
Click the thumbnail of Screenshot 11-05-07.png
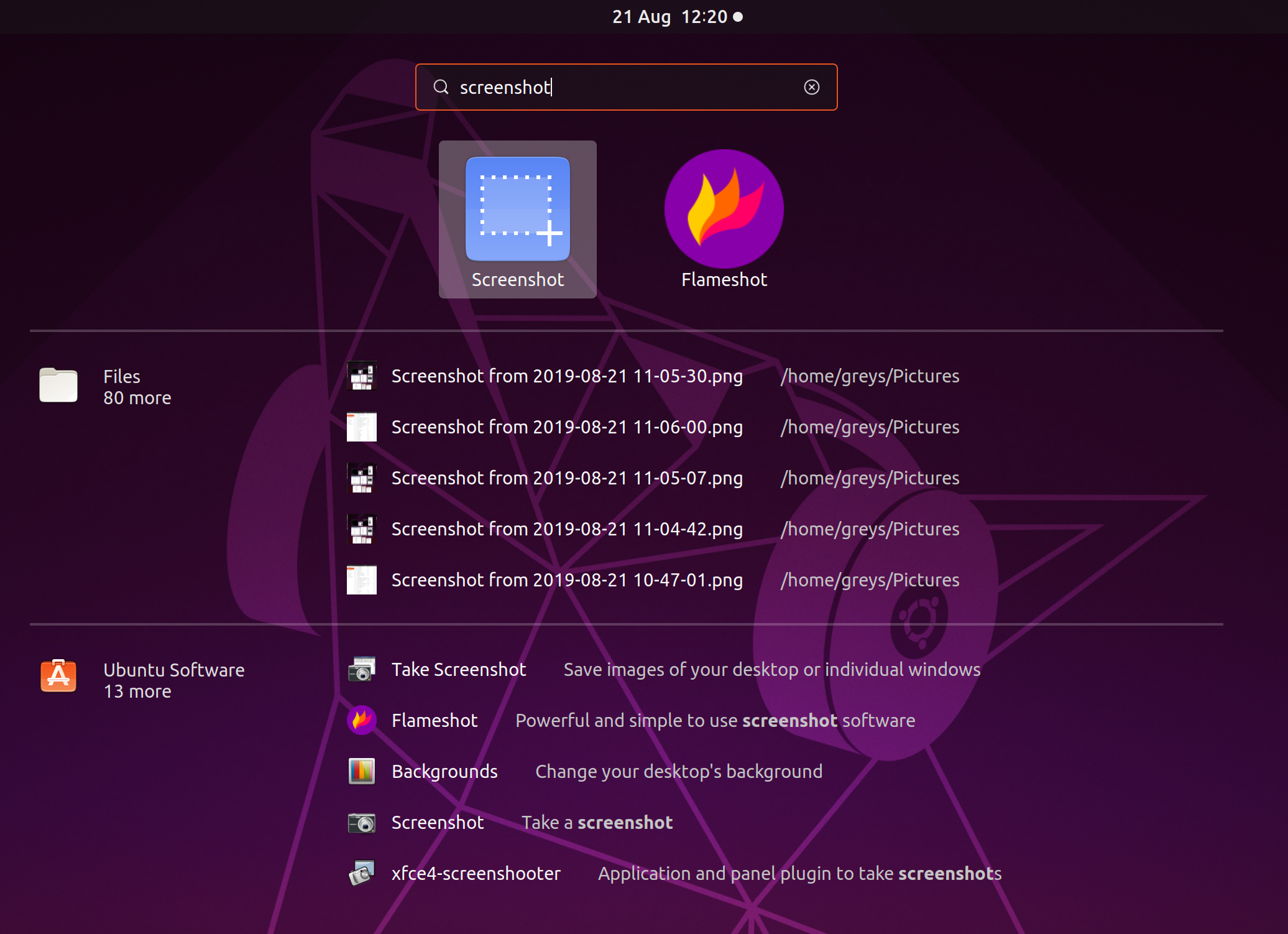pyautogui.click(x=362, y=478)
